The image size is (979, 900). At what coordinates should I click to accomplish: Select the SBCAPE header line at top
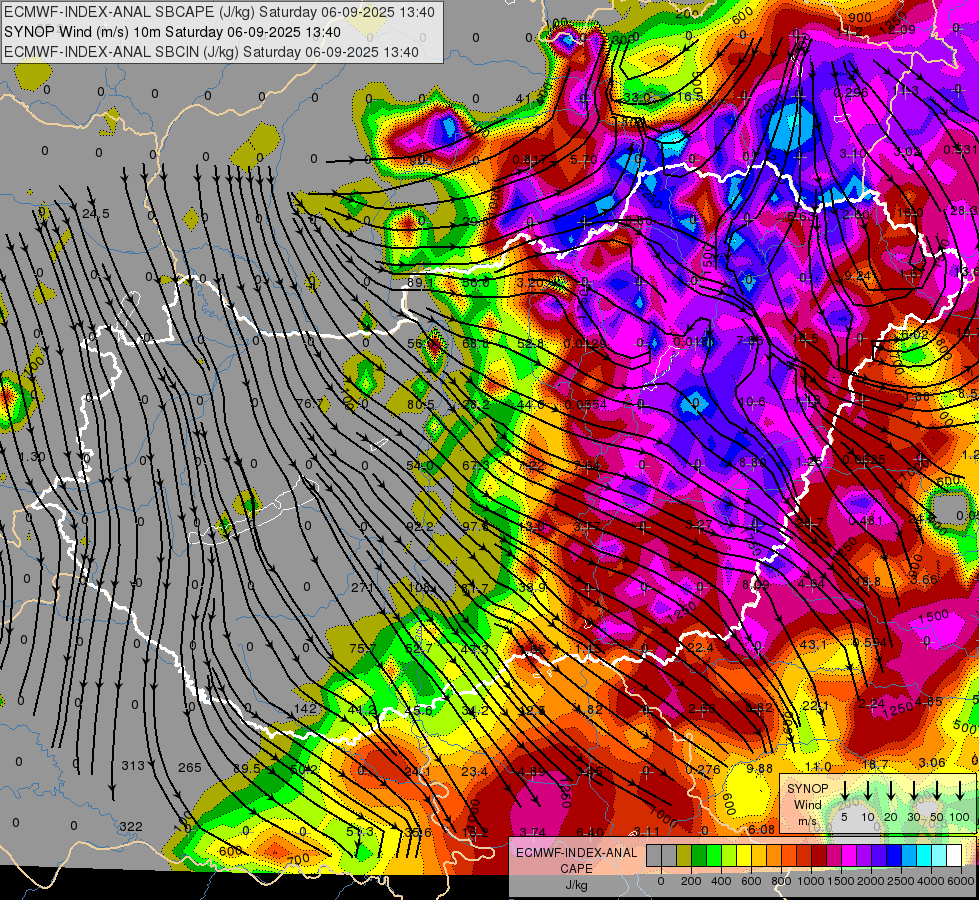[x=219, y=12]
